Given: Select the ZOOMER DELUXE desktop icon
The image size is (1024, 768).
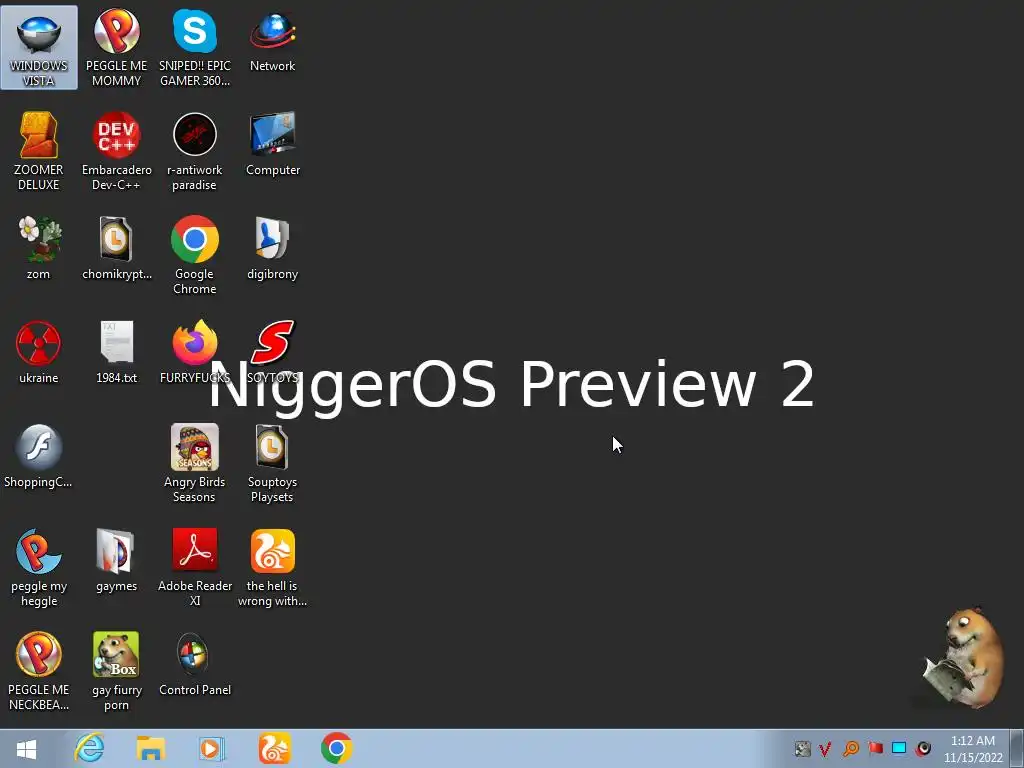Looking at the screenshot, I should tap(39, 152).
